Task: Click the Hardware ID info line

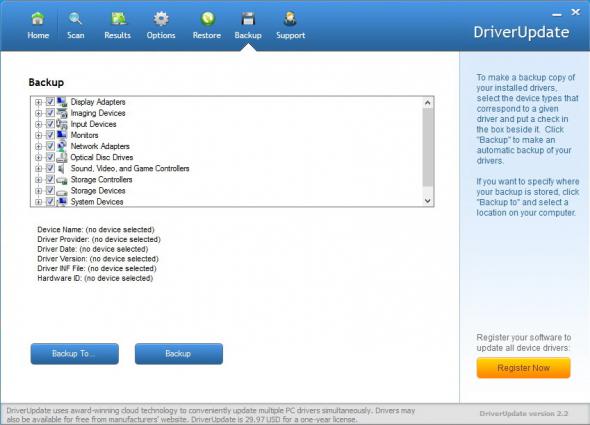Action: (95, 279)
